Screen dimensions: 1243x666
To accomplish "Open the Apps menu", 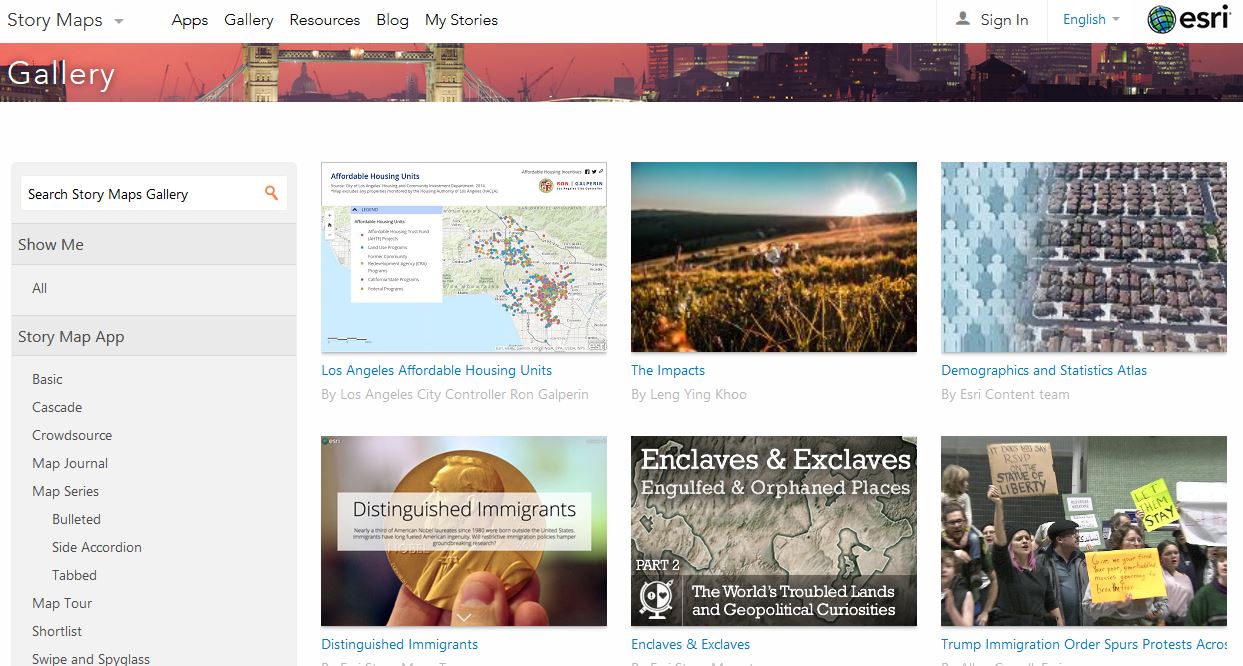I will coord(190,20).
